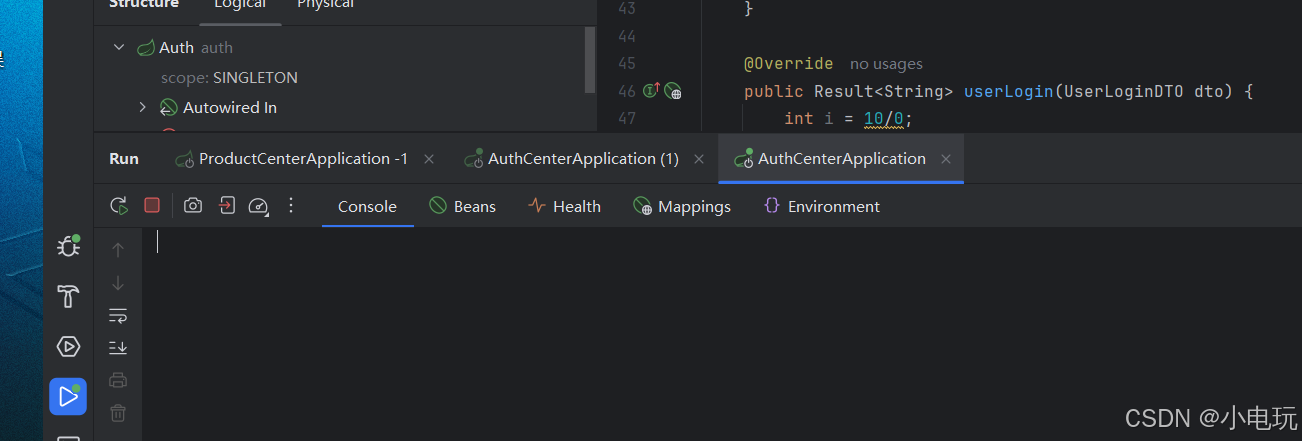This screenshot has width=1302, height=441.
Task: Click inside the empty console output area
Action: tap(720, 334)
